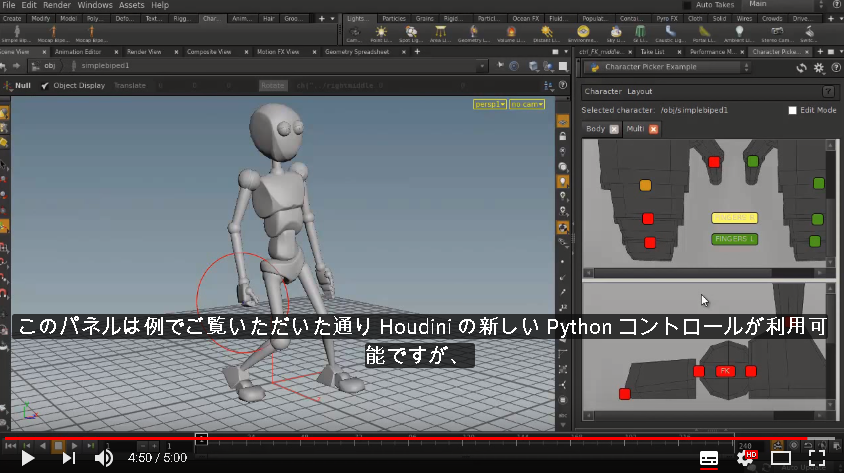Switch to the Geometry Spreadsheet tab
The width and height of the screenshot is (844, 473).
tap(357, 52)
